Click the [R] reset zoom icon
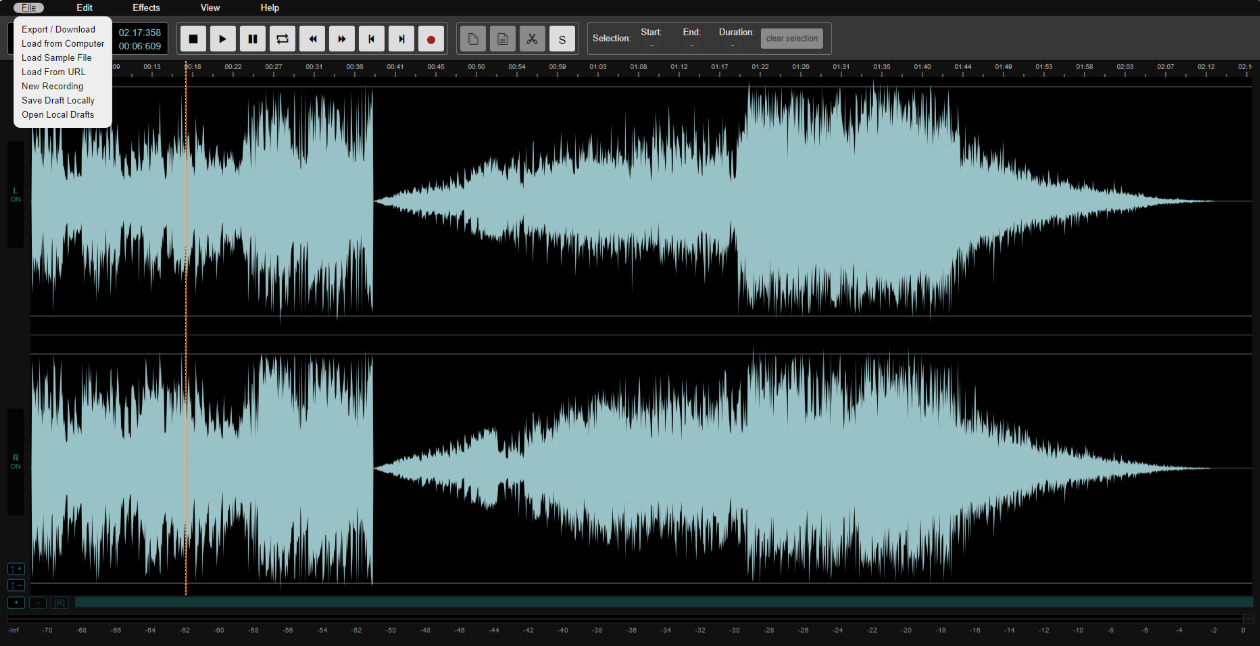 pos(59,602)
